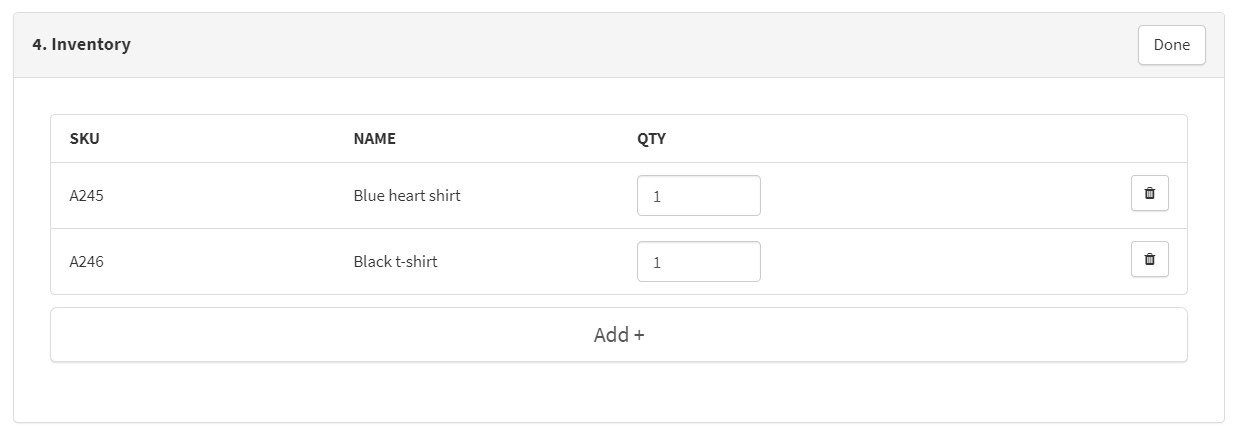Focus the quantity field for Black t-shirt
Image resolution: width=1238 pixels, height=431 pixels.
[x=698, y=262]
